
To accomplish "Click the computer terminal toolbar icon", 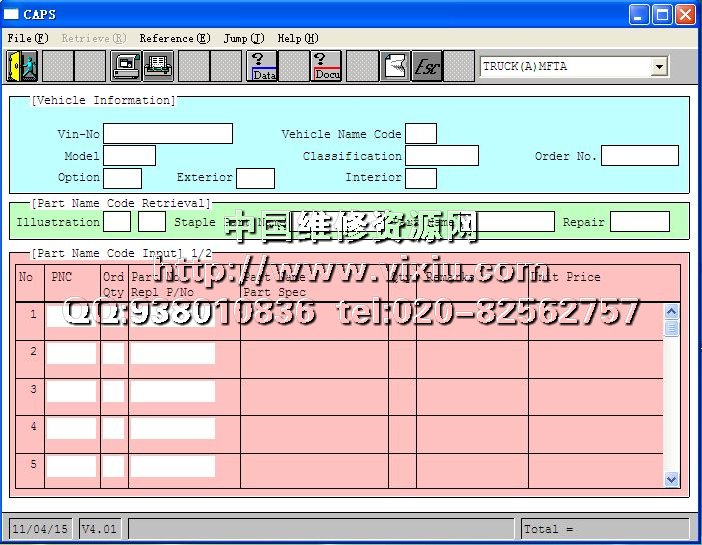I will [127, 67].
